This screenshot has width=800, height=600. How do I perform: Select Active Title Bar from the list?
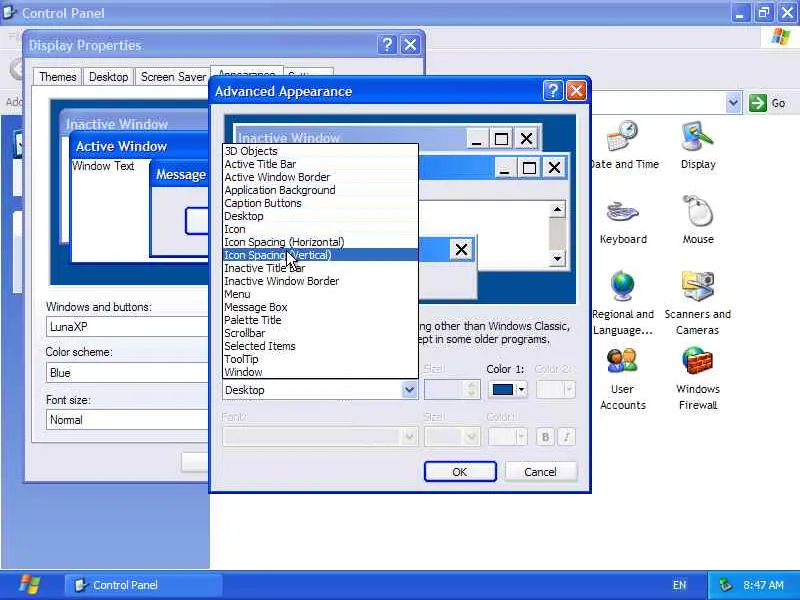(x=320, y=164)
